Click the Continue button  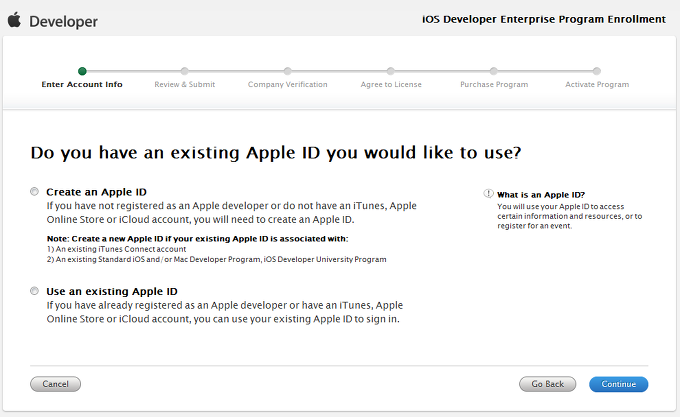(618, 384)
